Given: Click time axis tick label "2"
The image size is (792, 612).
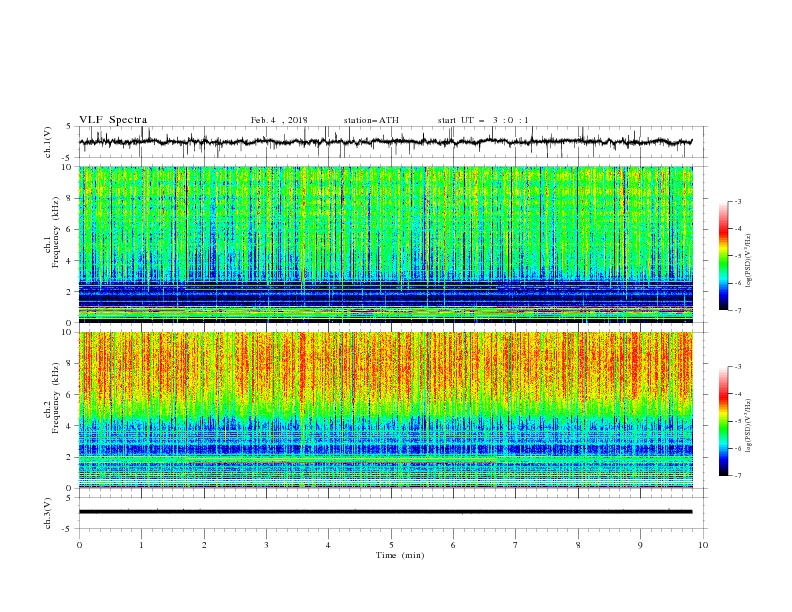Looking at the screenshot, I should [204, 545].
